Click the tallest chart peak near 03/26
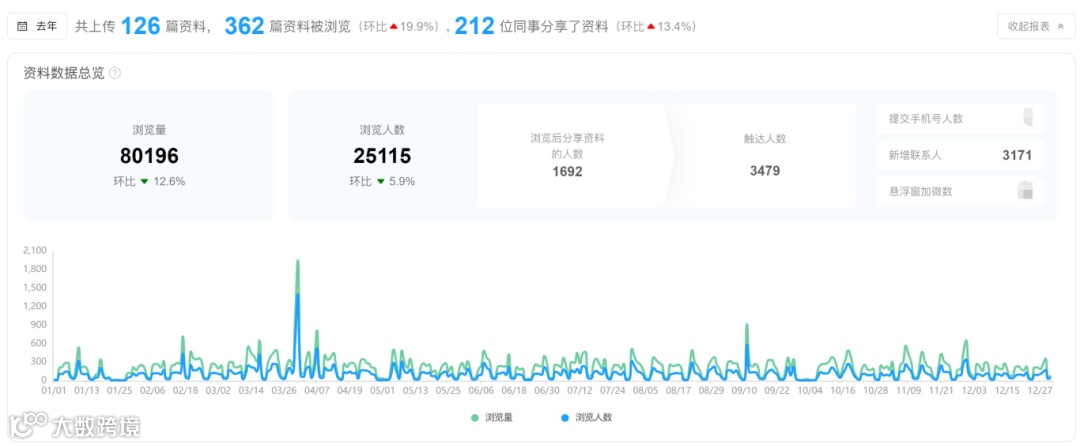 pos(298,261)
